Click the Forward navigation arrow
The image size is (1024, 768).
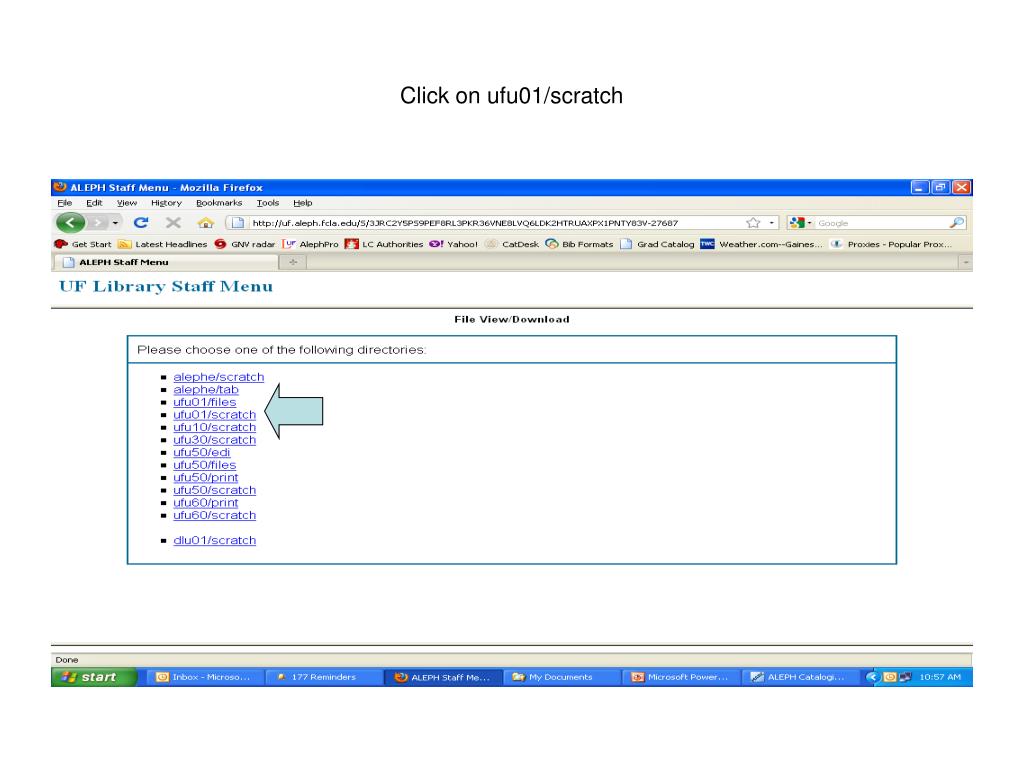(x=97, y=223)
